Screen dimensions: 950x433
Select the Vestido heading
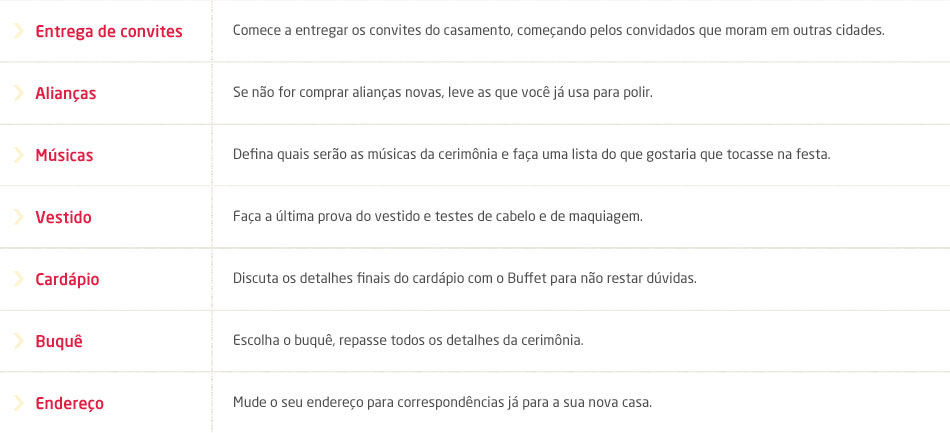63,217
